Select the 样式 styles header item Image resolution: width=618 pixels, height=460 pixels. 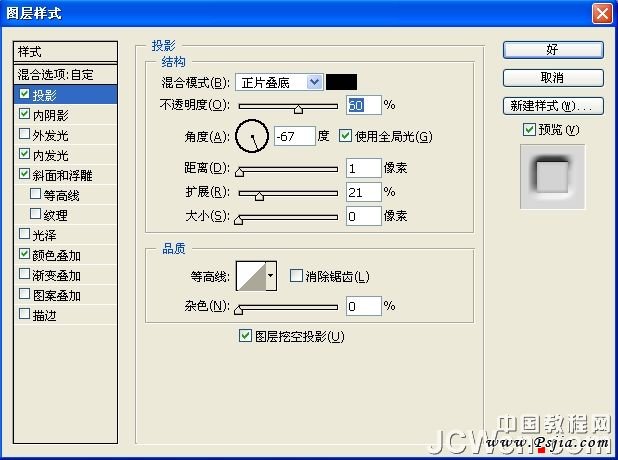tap(65, 52)
